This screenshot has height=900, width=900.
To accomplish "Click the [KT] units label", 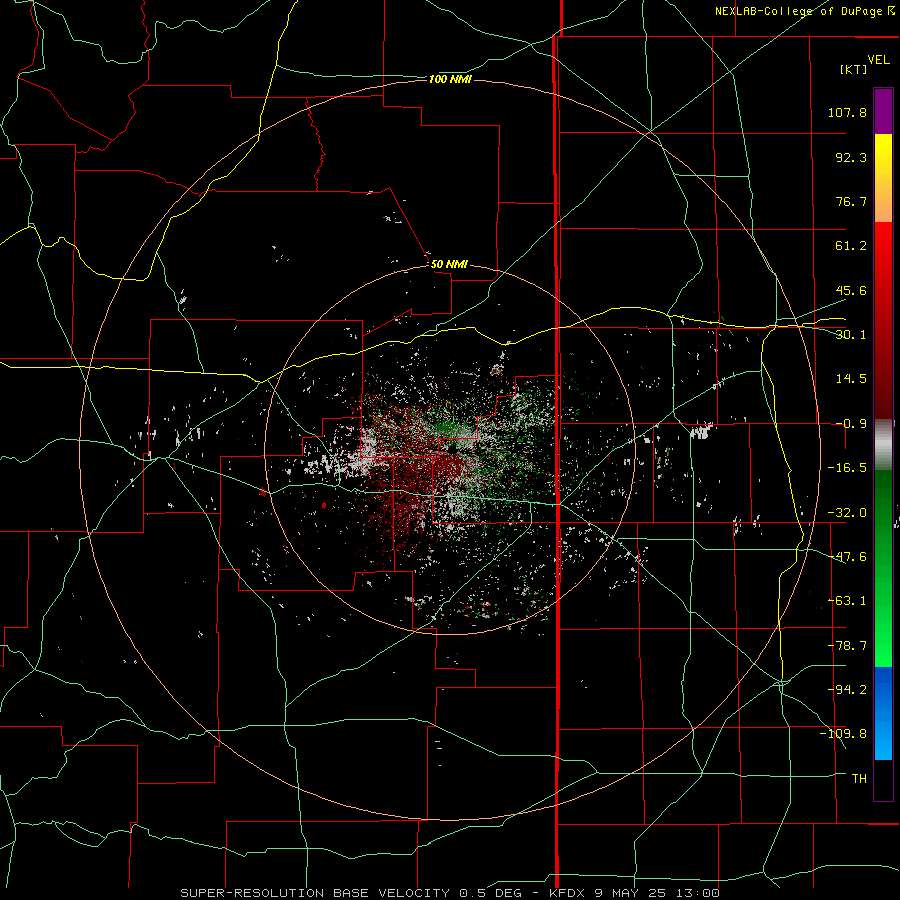I will pos(853,69).
